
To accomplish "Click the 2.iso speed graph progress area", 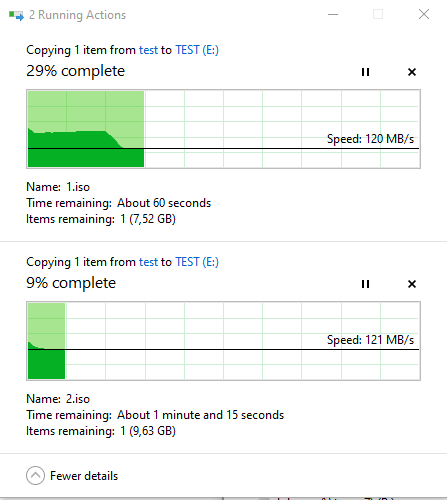I will point(223,341).
